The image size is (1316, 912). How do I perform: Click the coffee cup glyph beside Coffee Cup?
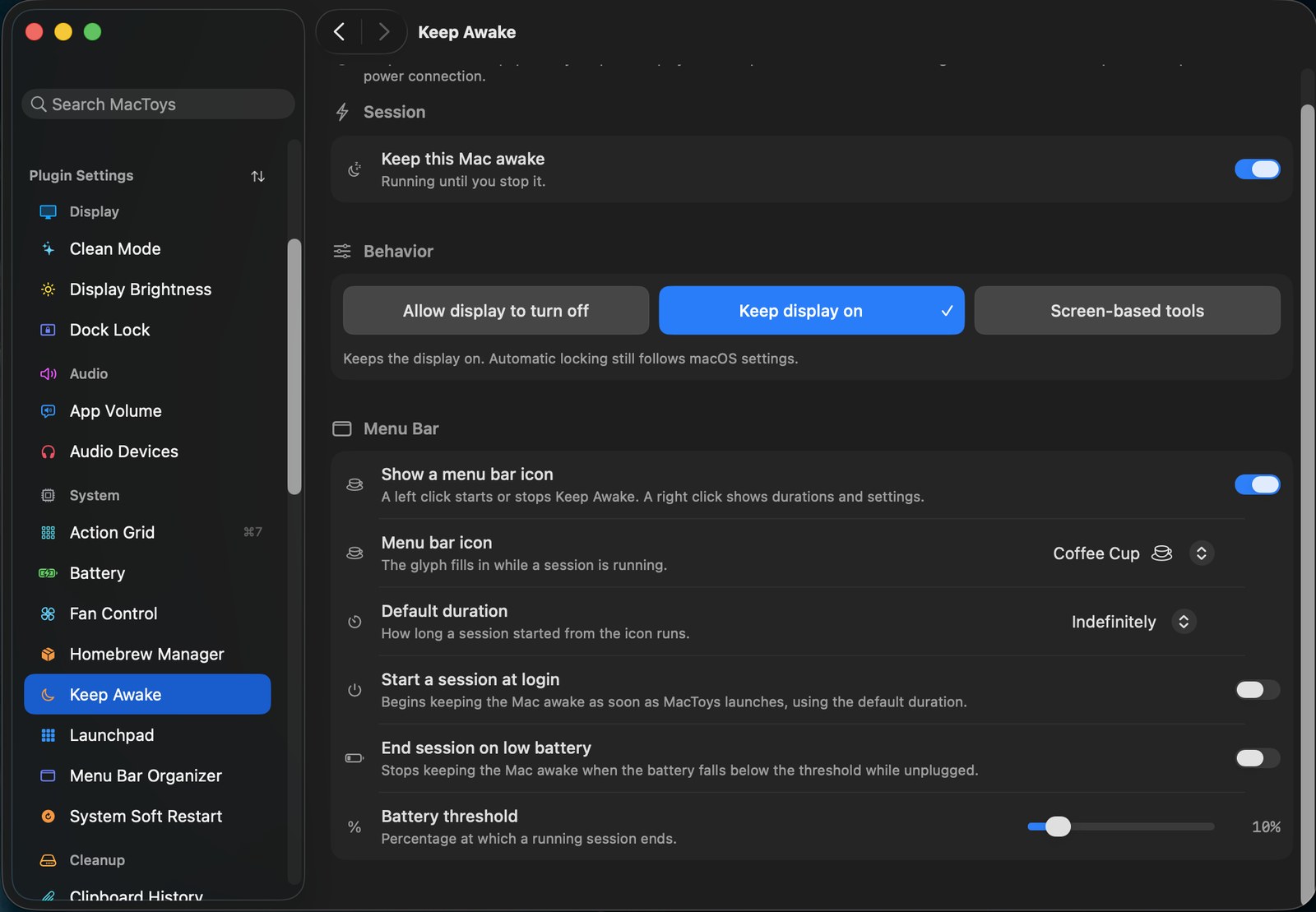click(1162, 553)
